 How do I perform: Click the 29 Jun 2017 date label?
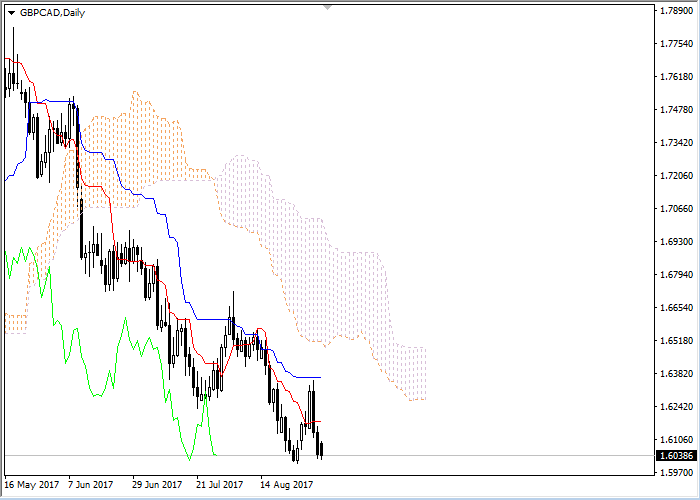157,485
